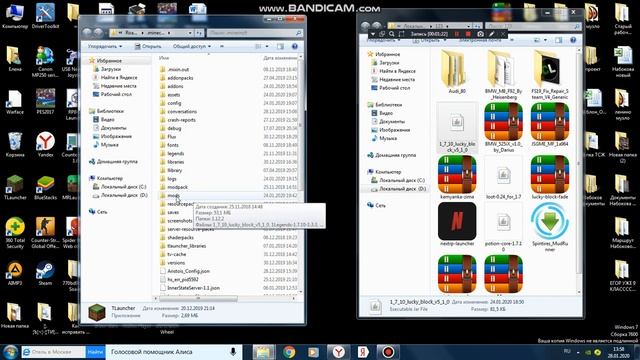The width and height of the screenshot is (640, 360).
Task: Select the .mixin.out folder
Action: tap(178, 69)
